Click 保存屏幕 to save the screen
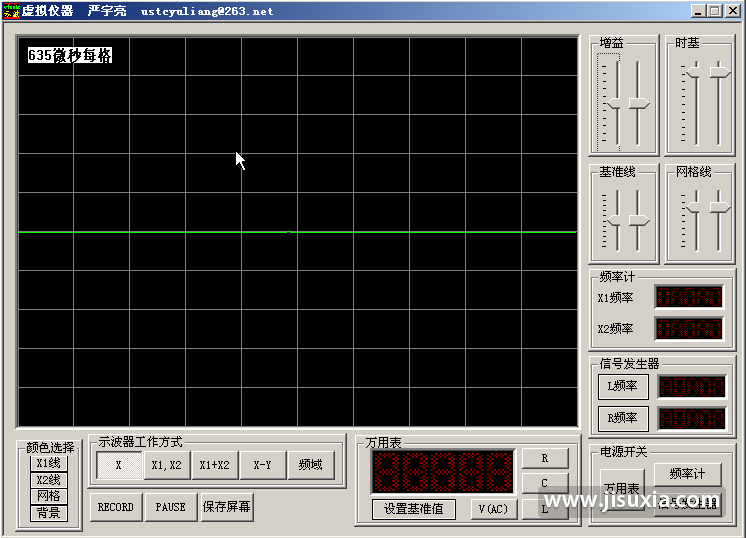This screenshot has height=538, width=746. click(x=227, y=507)
